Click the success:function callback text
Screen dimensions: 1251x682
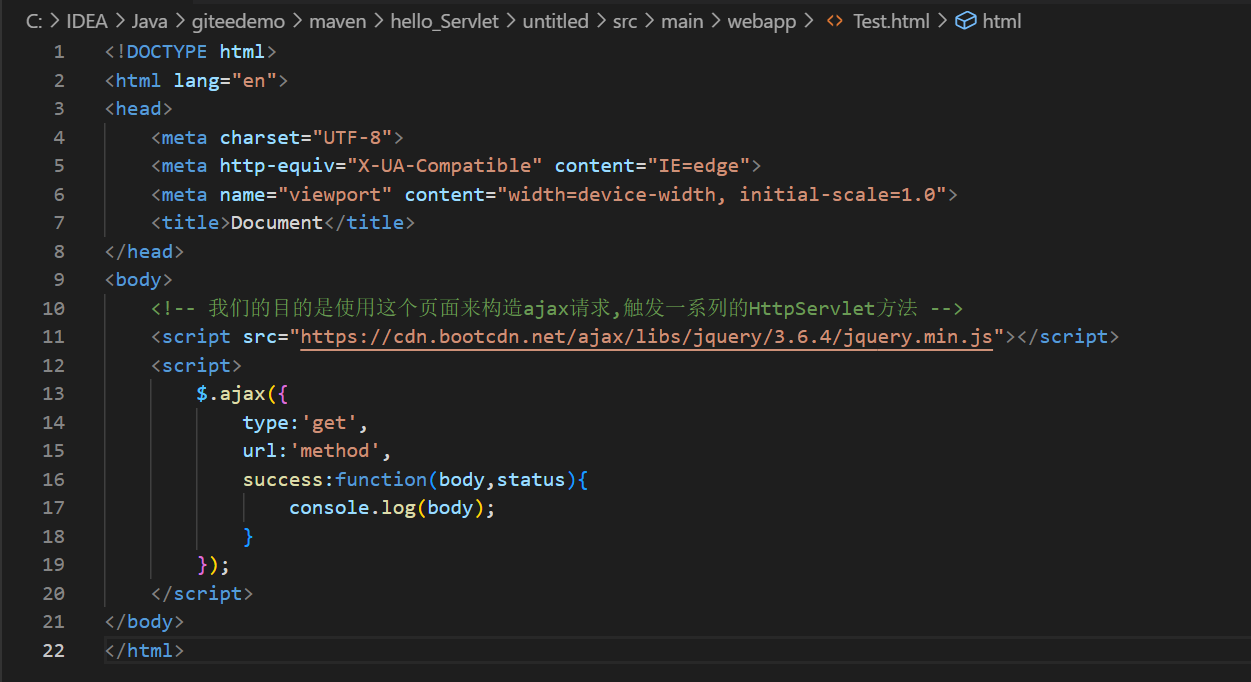tap(416, 479)
